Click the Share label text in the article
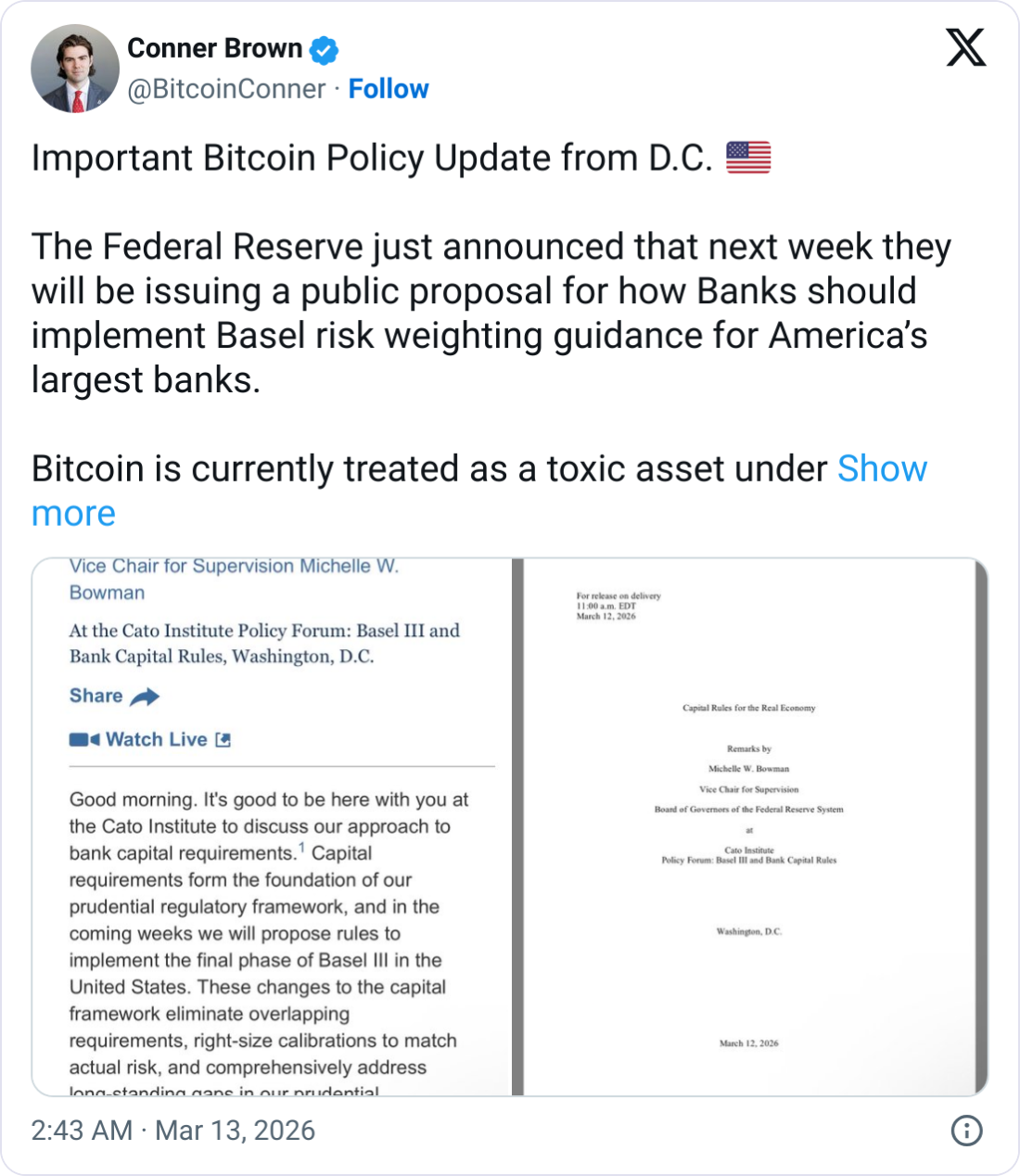This screenshot has height=1176, width=1020. (x=94, y=696)
